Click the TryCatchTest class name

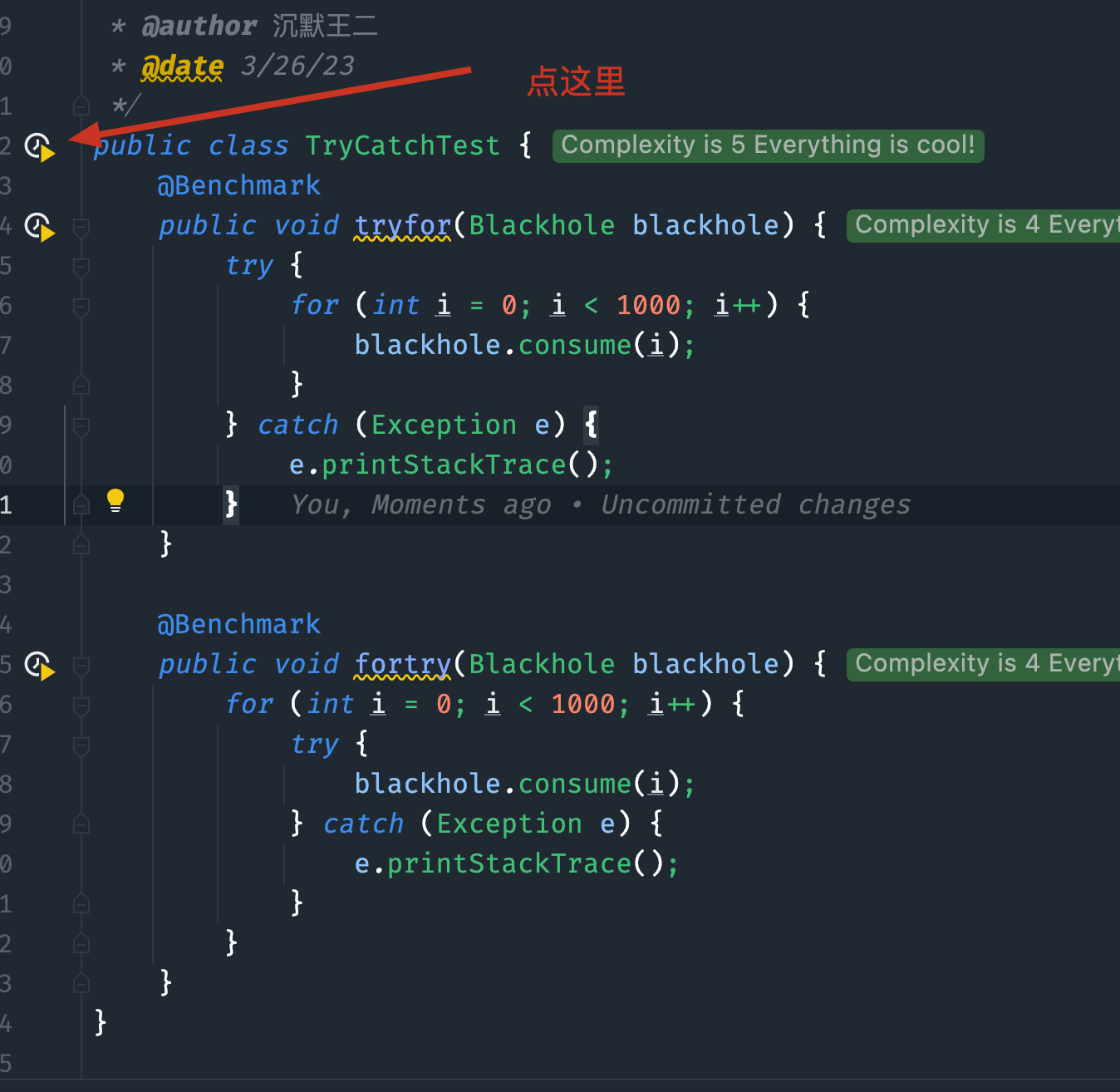(x=402, y=145)
